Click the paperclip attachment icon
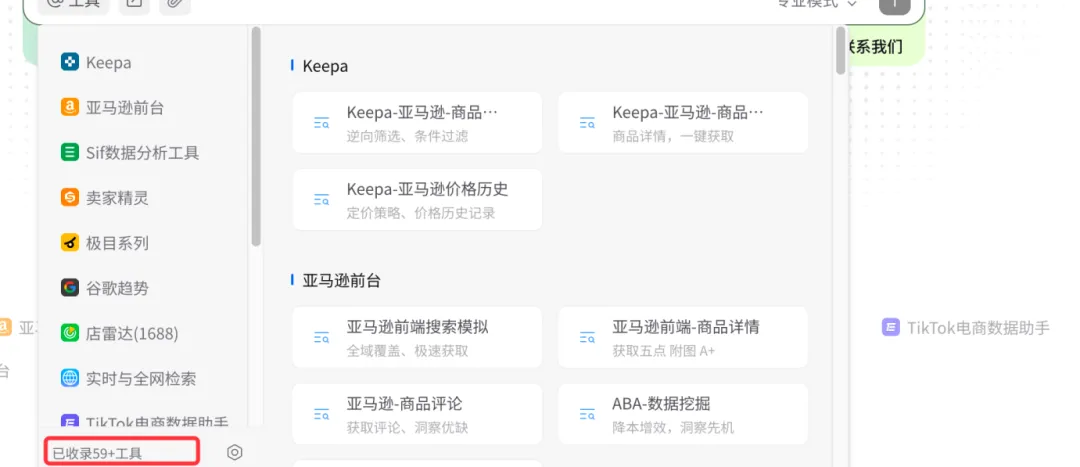 [x=175, y=3]
